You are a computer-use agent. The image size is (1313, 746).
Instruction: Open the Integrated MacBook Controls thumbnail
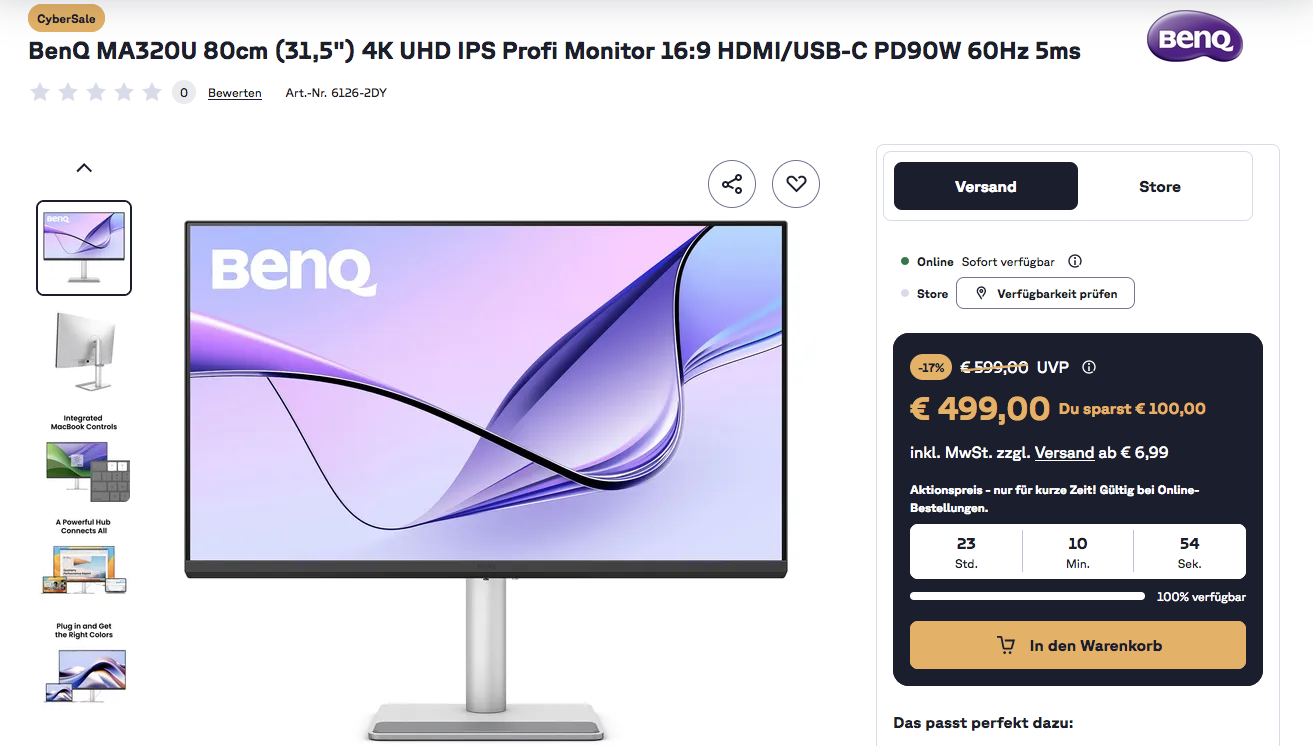pos(84,457)
